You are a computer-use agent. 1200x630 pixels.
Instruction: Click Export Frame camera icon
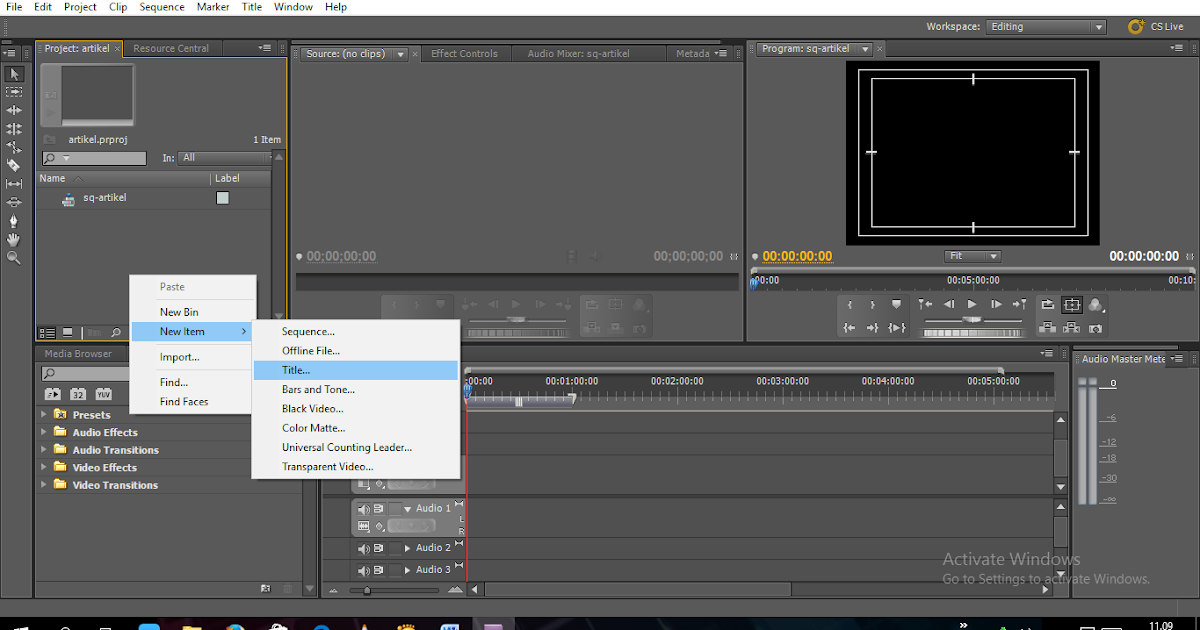click(1096, 328)
